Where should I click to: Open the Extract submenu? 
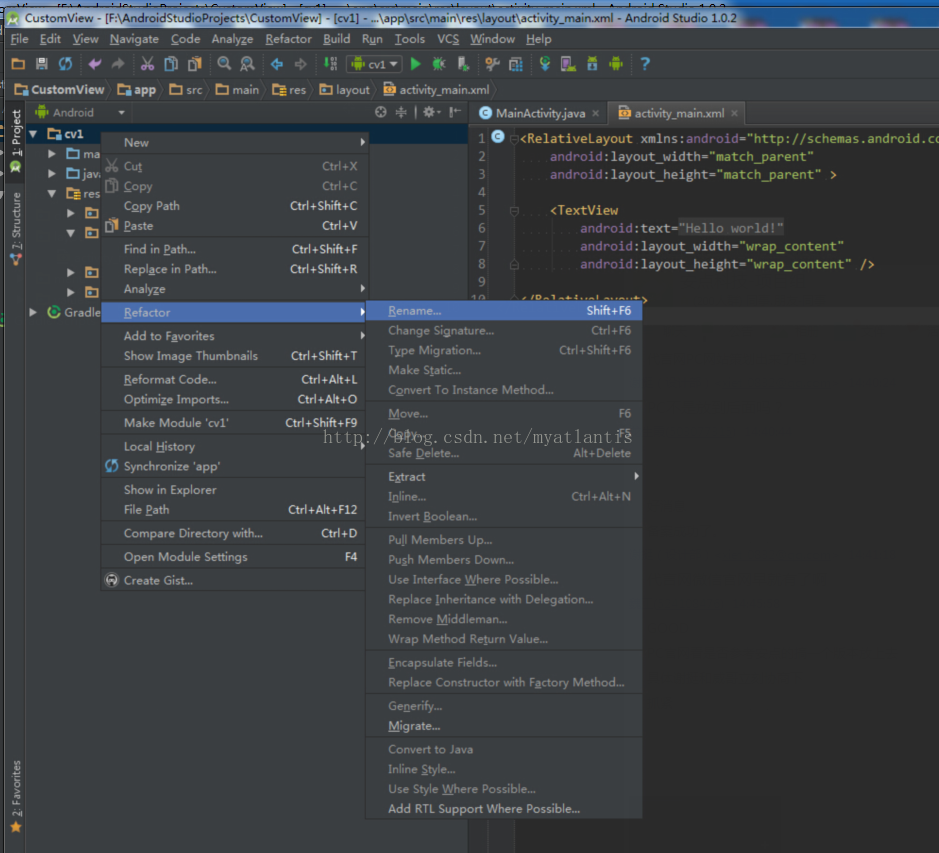[x=504, y=476]
